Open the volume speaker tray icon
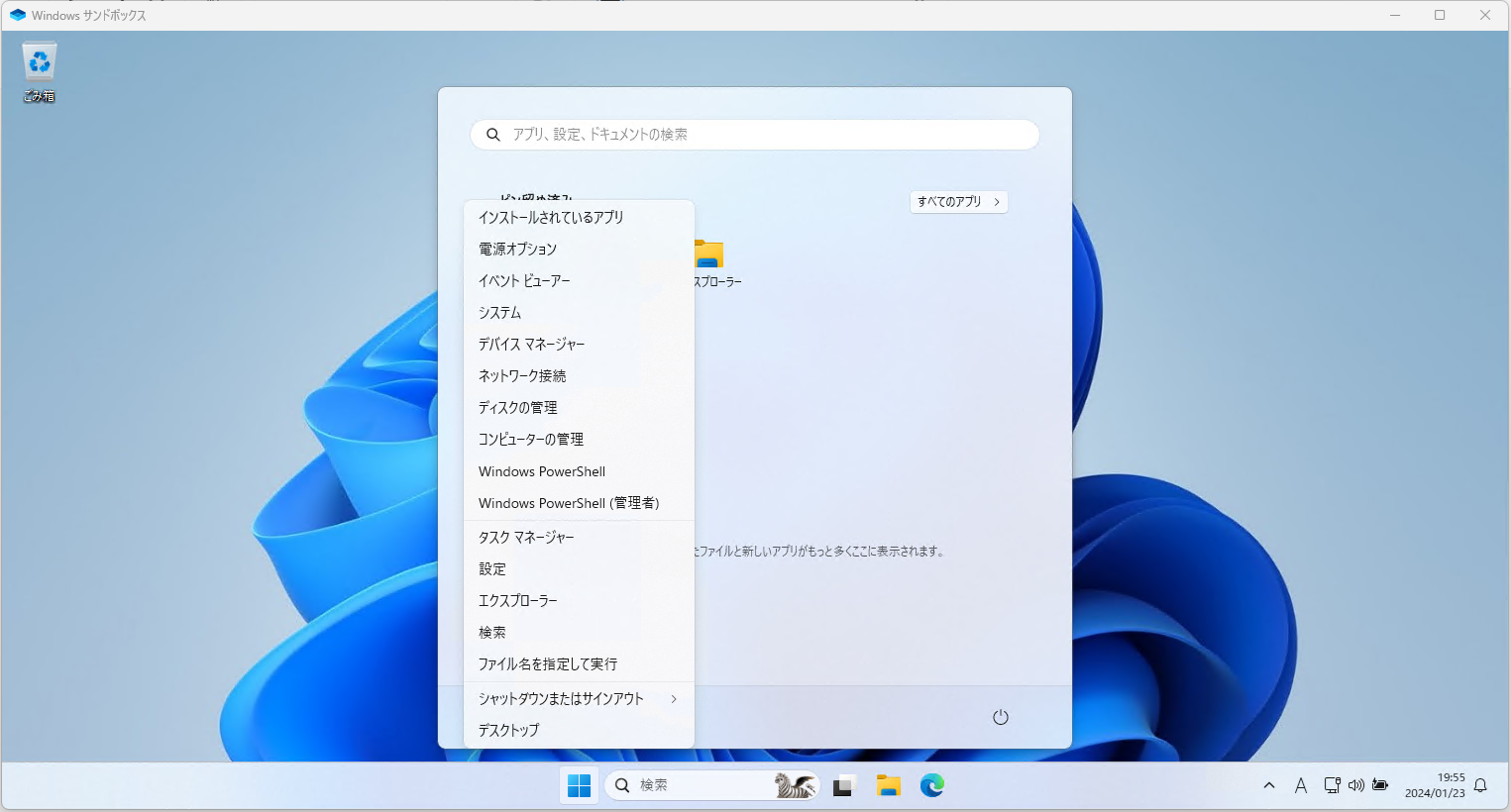The height and width of the screenshot is (812, 1511). 1356,785
